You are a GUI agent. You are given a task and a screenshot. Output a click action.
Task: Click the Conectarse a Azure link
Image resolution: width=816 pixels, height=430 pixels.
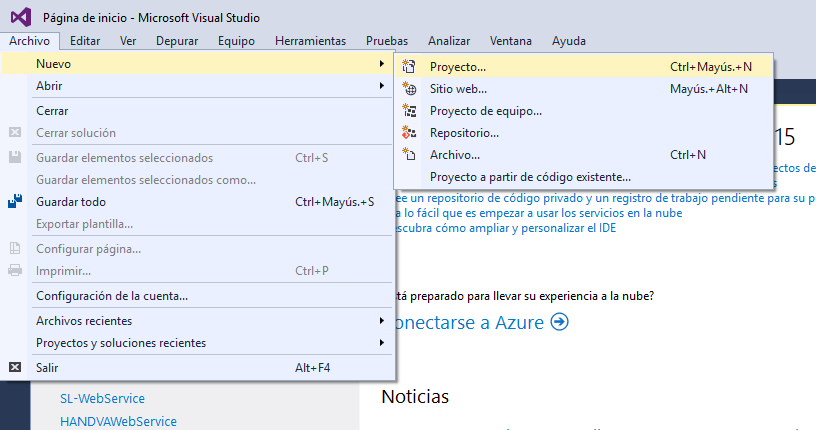[x=470, y=322]
